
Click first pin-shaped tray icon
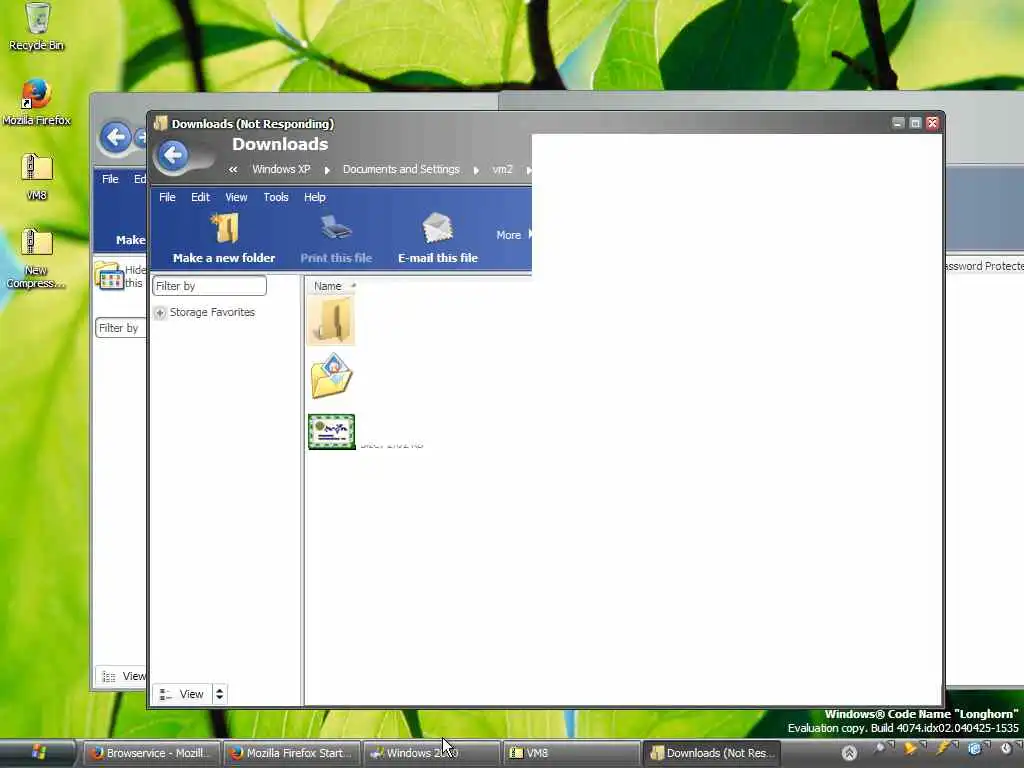[x=880, y=748]
